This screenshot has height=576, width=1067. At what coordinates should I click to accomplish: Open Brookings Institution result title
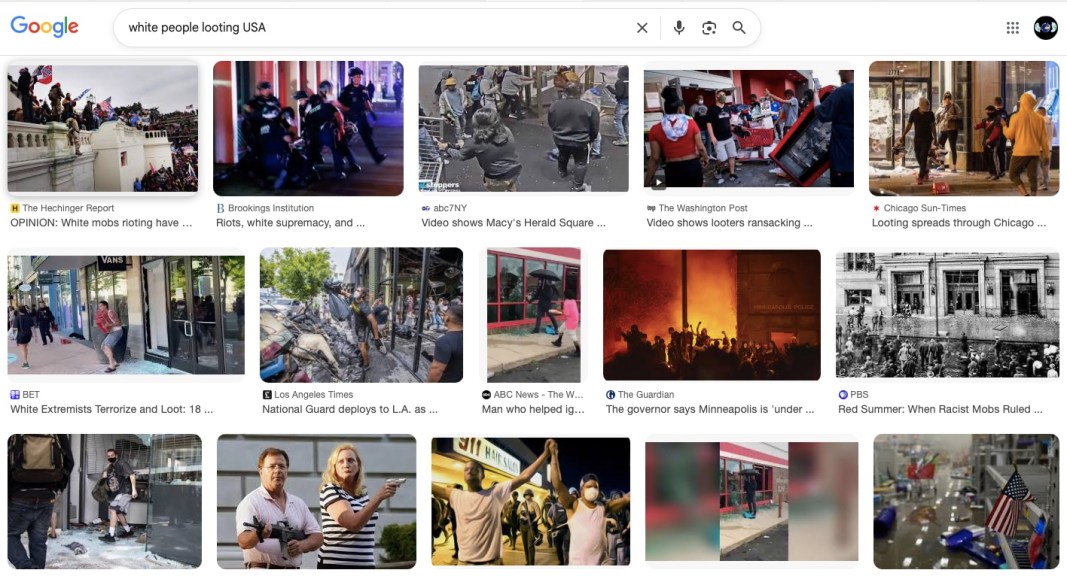(x=290, y=223)
